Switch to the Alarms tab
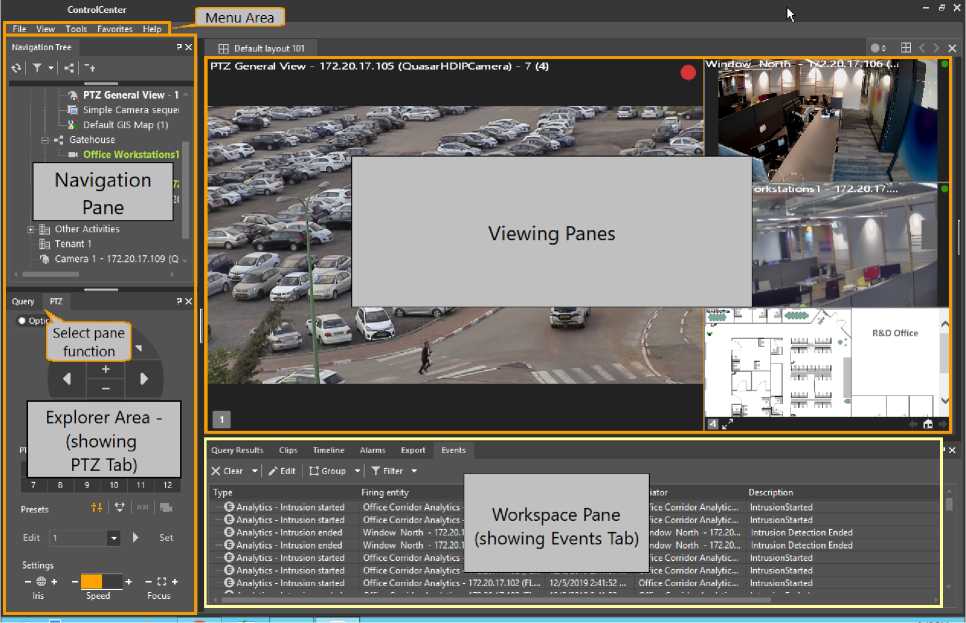The width and height of the screenshot is (966, 623). click(372, 451)
